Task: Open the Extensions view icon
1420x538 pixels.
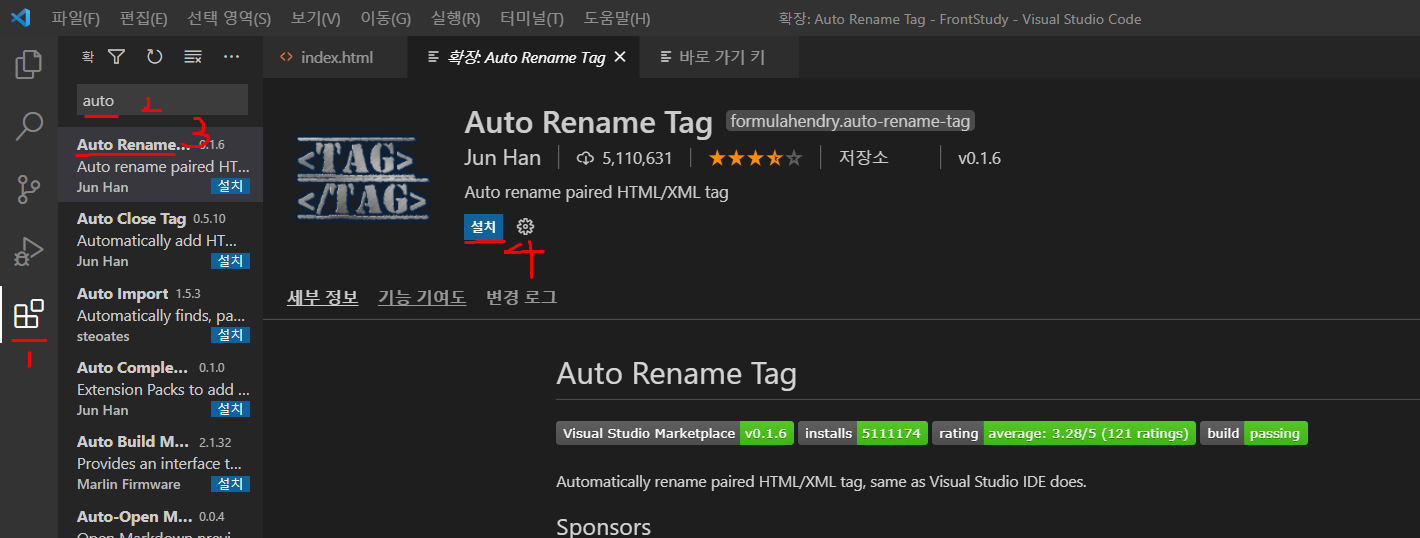Action: (x=29, y=314)
